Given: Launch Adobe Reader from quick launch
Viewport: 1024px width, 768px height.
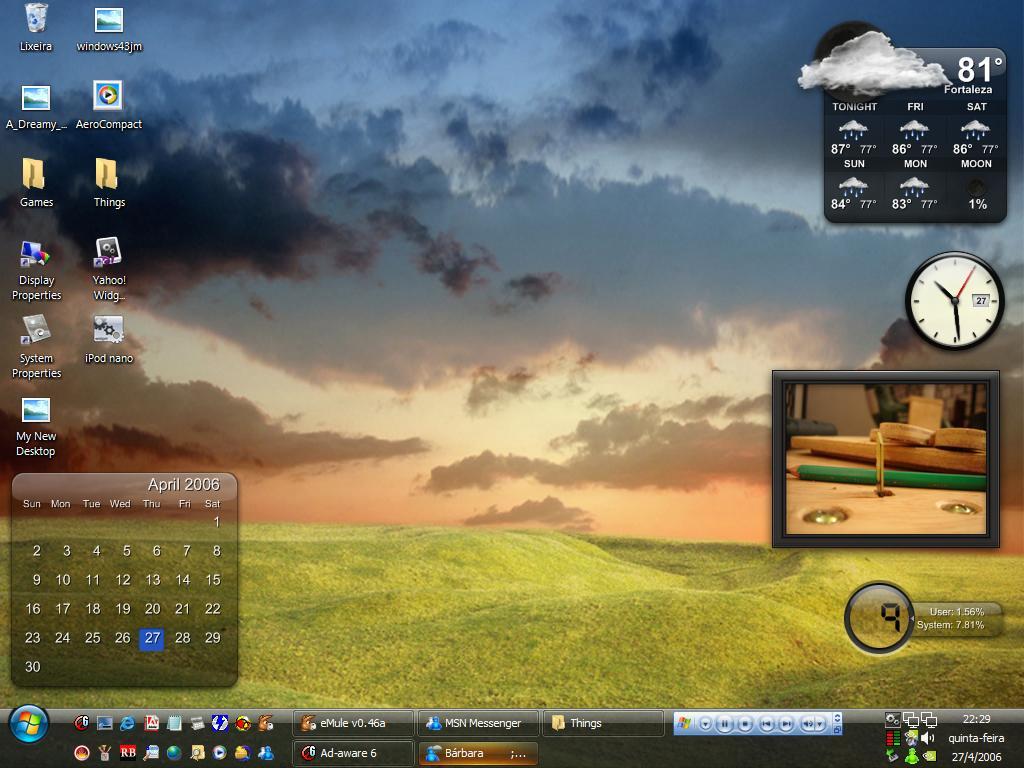Looking at the screenshot, I should (152, 723).
